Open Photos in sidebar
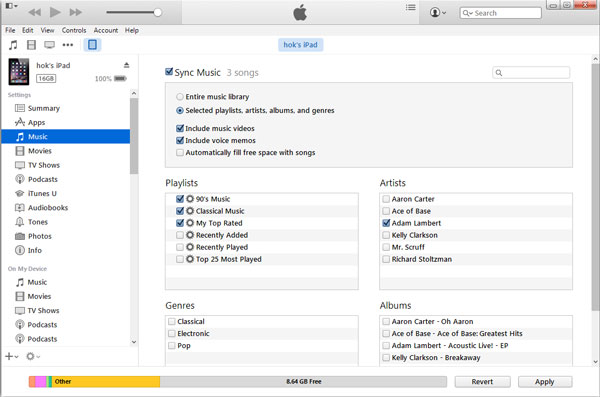The height and width of the screenshot is (397, 600). pos(39,236)
